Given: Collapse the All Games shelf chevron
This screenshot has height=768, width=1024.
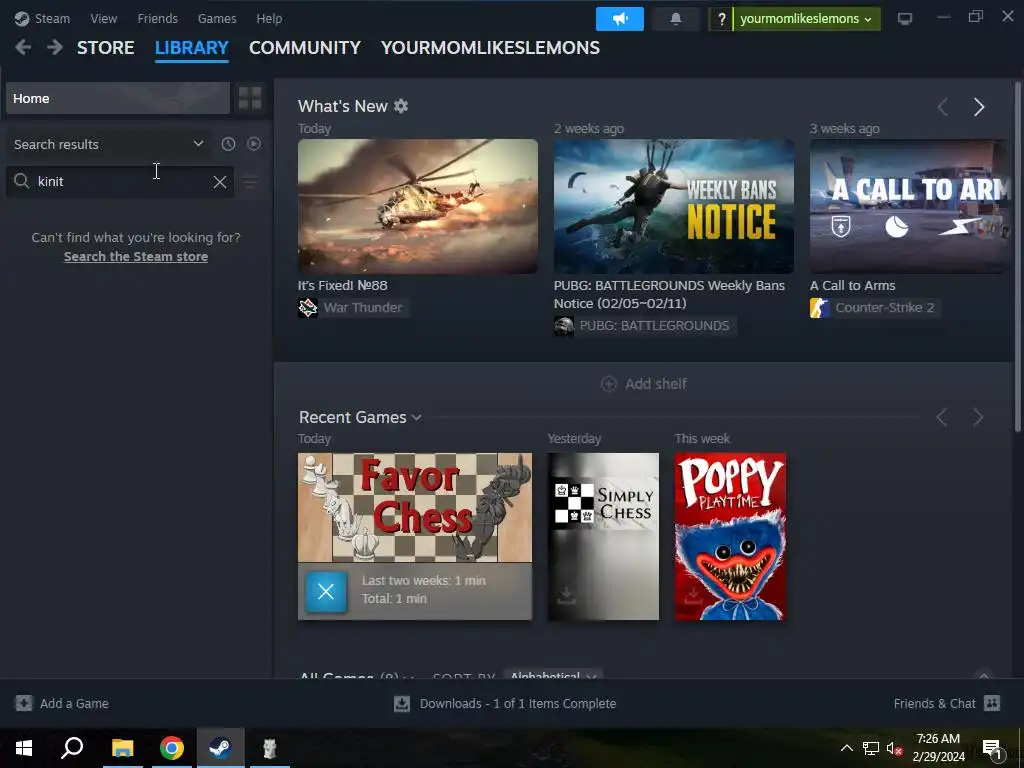Looking at the screenshot, I should 984,675.
